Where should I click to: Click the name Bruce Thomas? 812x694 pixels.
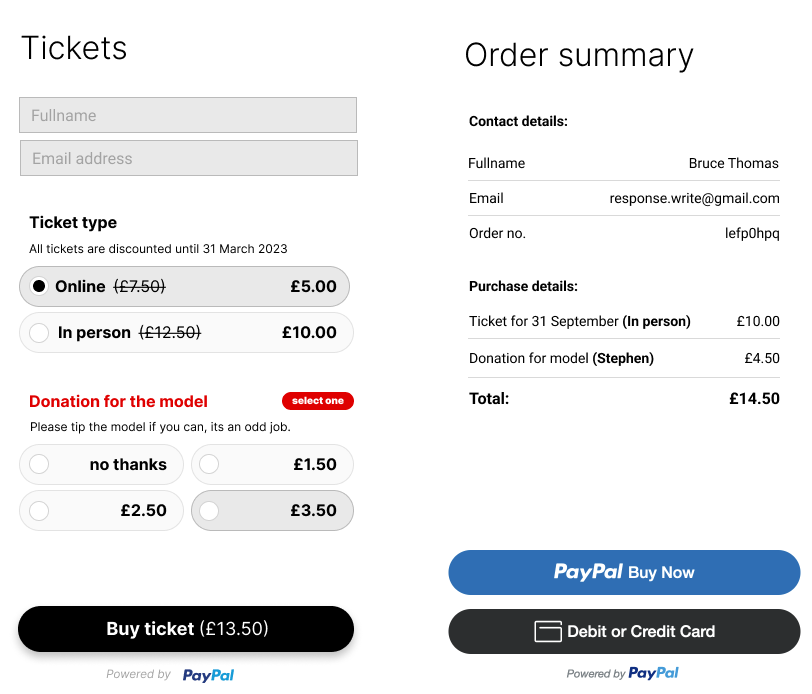pos(733,163)
